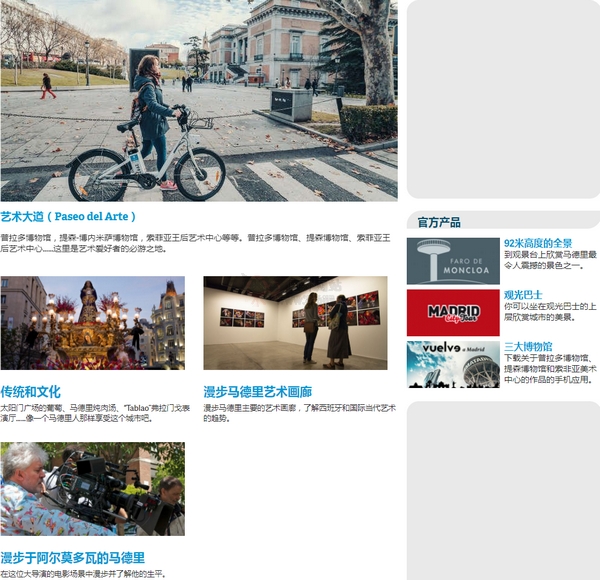The image size is (600, 580).
Task: Click the 官方产品 section header
Action: (x=439, y=222)
